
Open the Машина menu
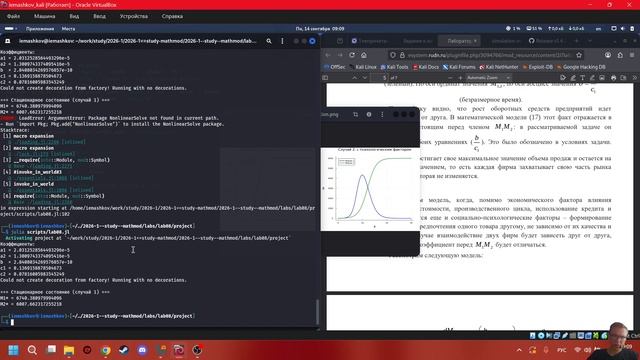click(44, 16)
